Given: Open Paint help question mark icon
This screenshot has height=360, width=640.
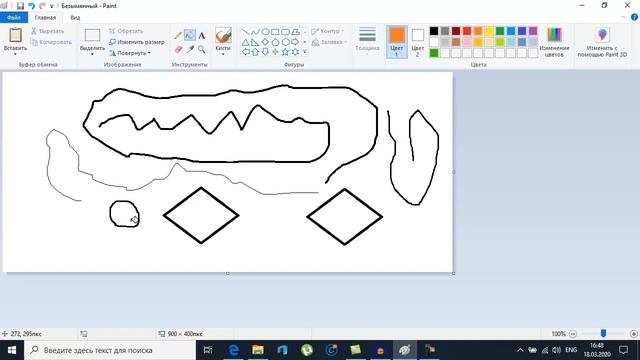Looking at the screenshot, I should (634, 17).
